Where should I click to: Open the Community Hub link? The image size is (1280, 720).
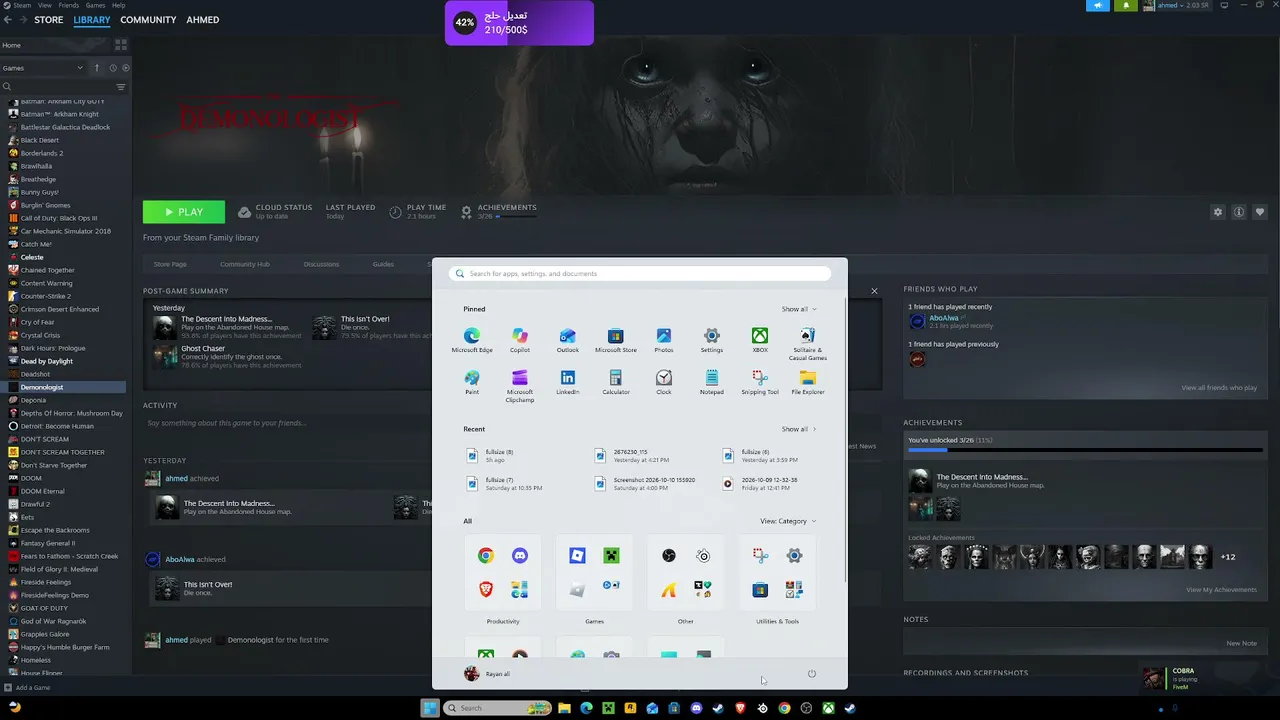tap(245, 264)
